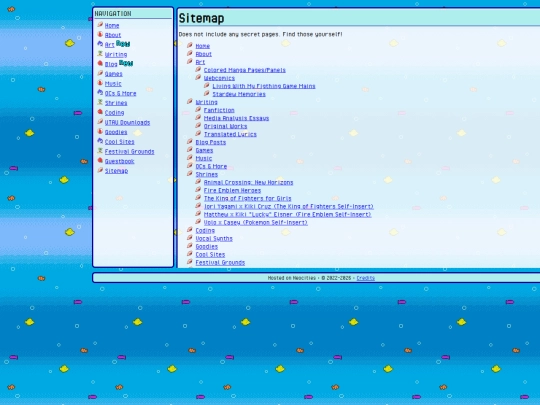Image resolution: width=540 pixels, height=405 pixels.
Task: Open Shrines in the sitemap list
Action: 207,175
